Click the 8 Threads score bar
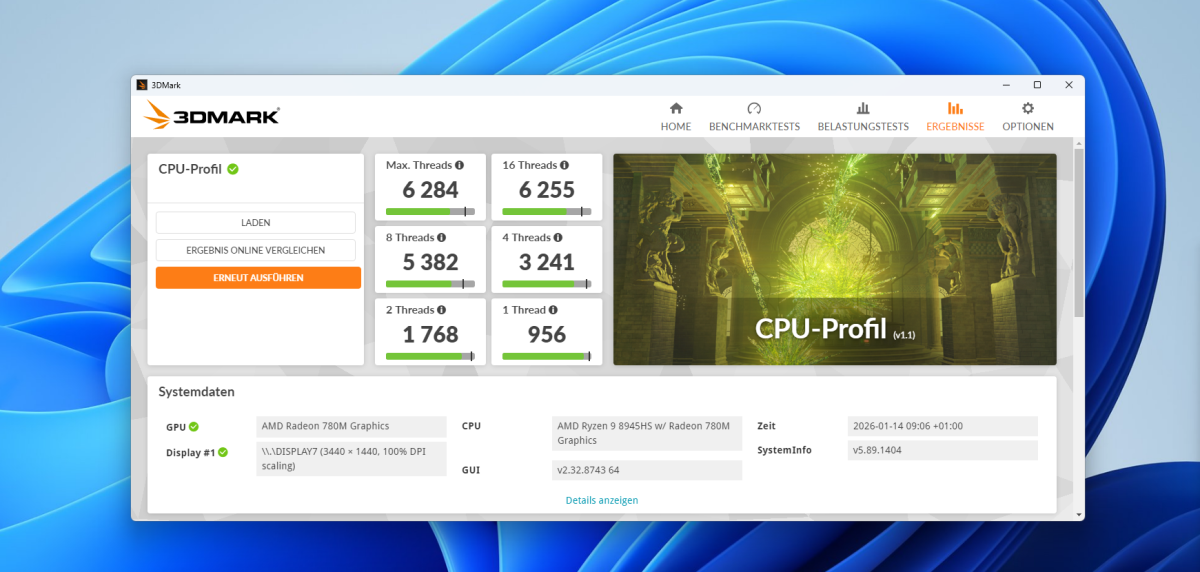 coord(430,284)
